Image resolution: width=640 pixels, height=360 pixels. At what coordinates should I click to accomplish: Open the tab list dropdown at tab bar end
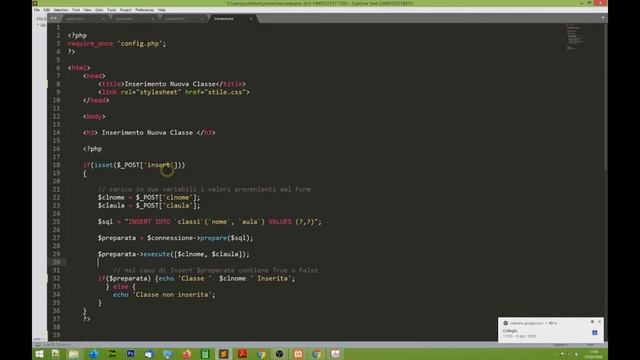point(602,18)
